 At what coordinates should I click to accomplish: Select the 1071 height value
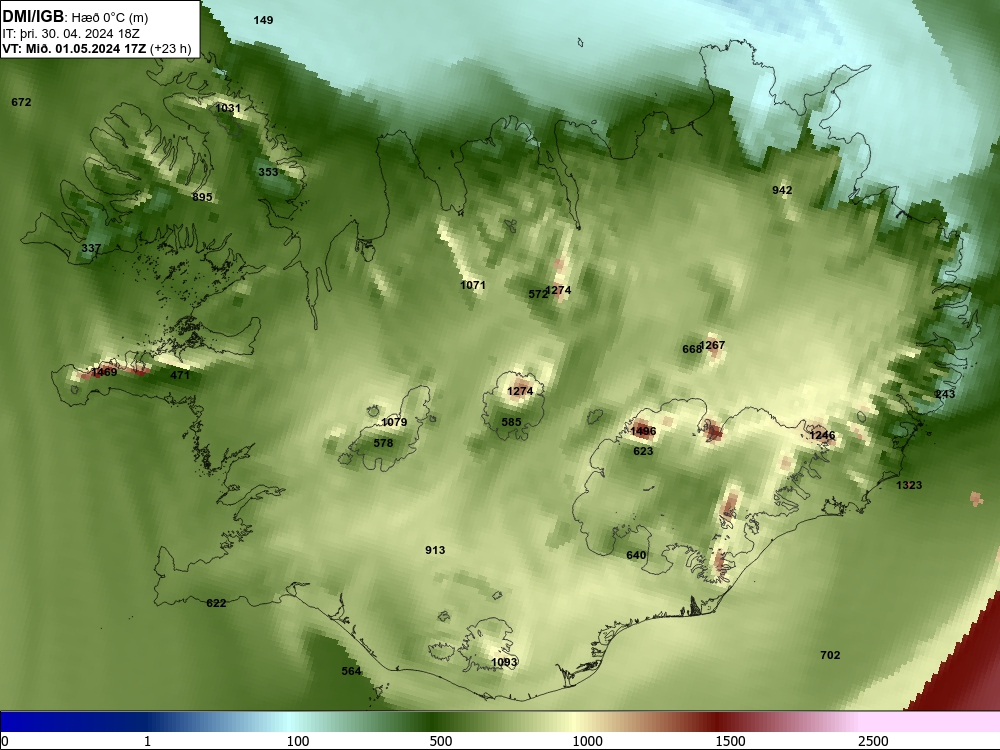(x=473, y=285)
